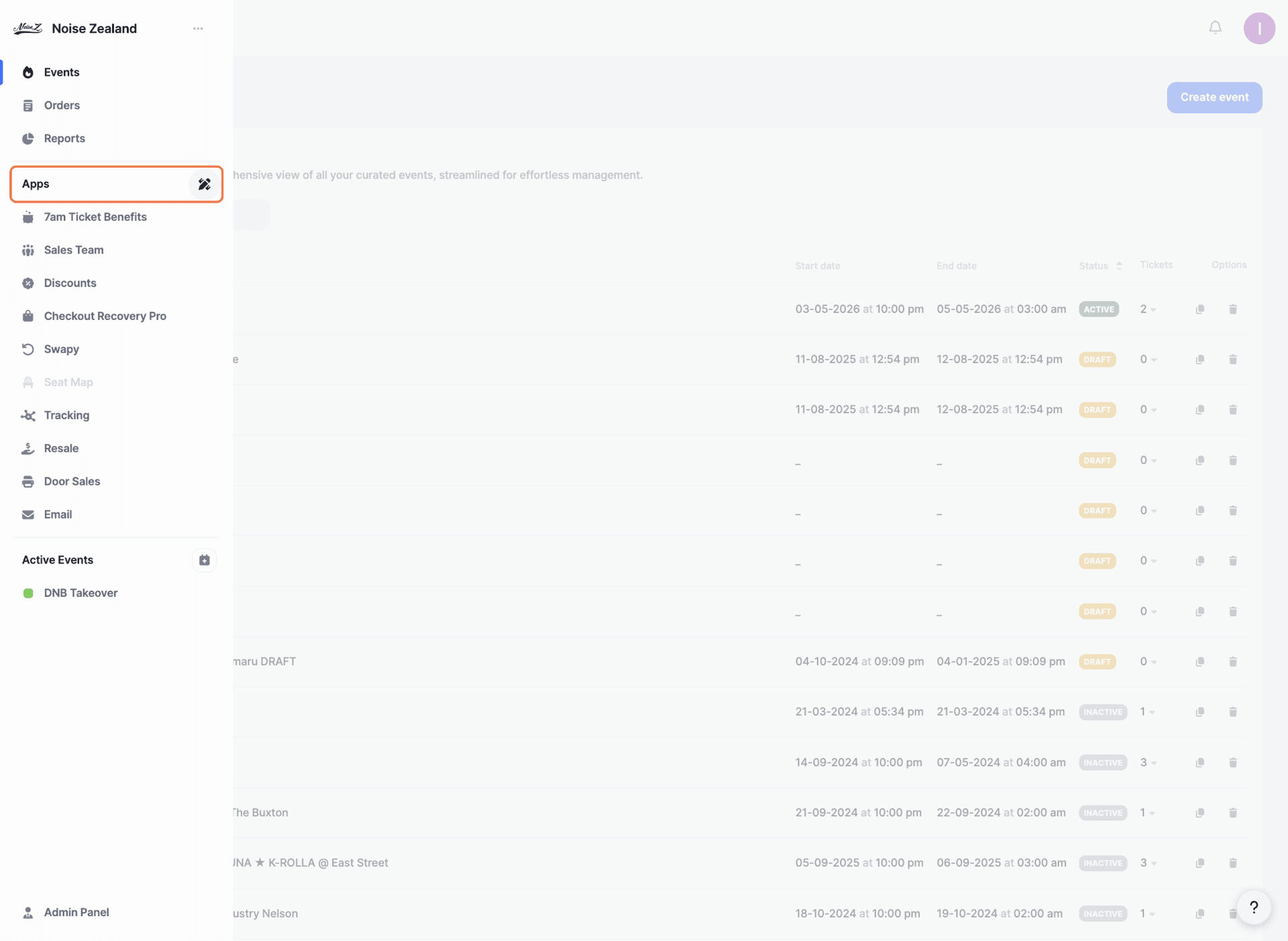The height and width of the screenshot is (941, 1288).
Task: Open the user avatar in the top right
Action: pyautogui.click(x=1258, y=28)
